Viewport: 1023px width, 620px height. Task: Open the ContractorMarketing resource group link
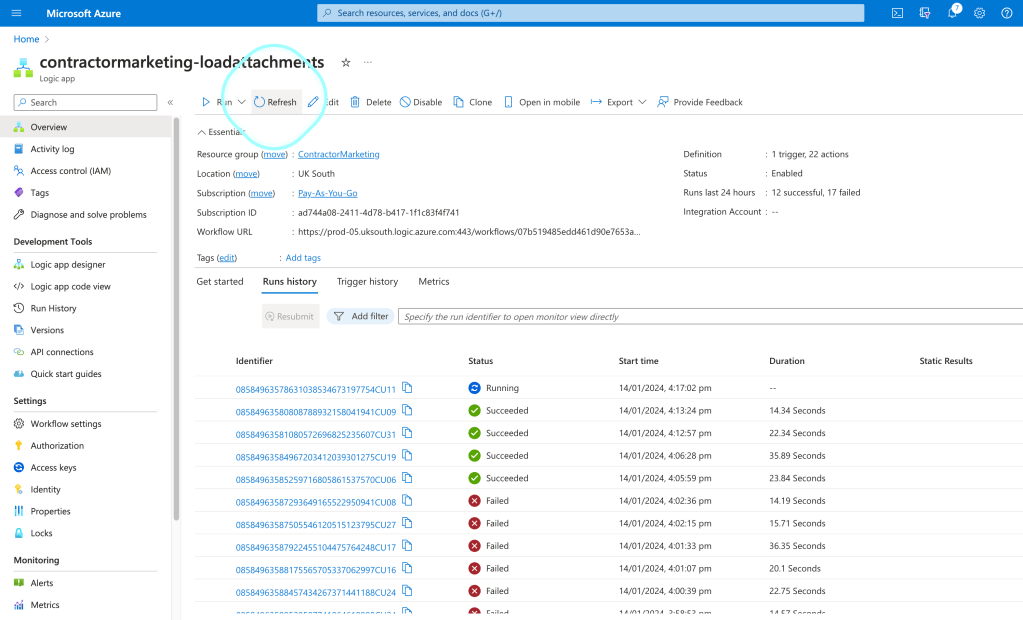[x=339, y=155]
